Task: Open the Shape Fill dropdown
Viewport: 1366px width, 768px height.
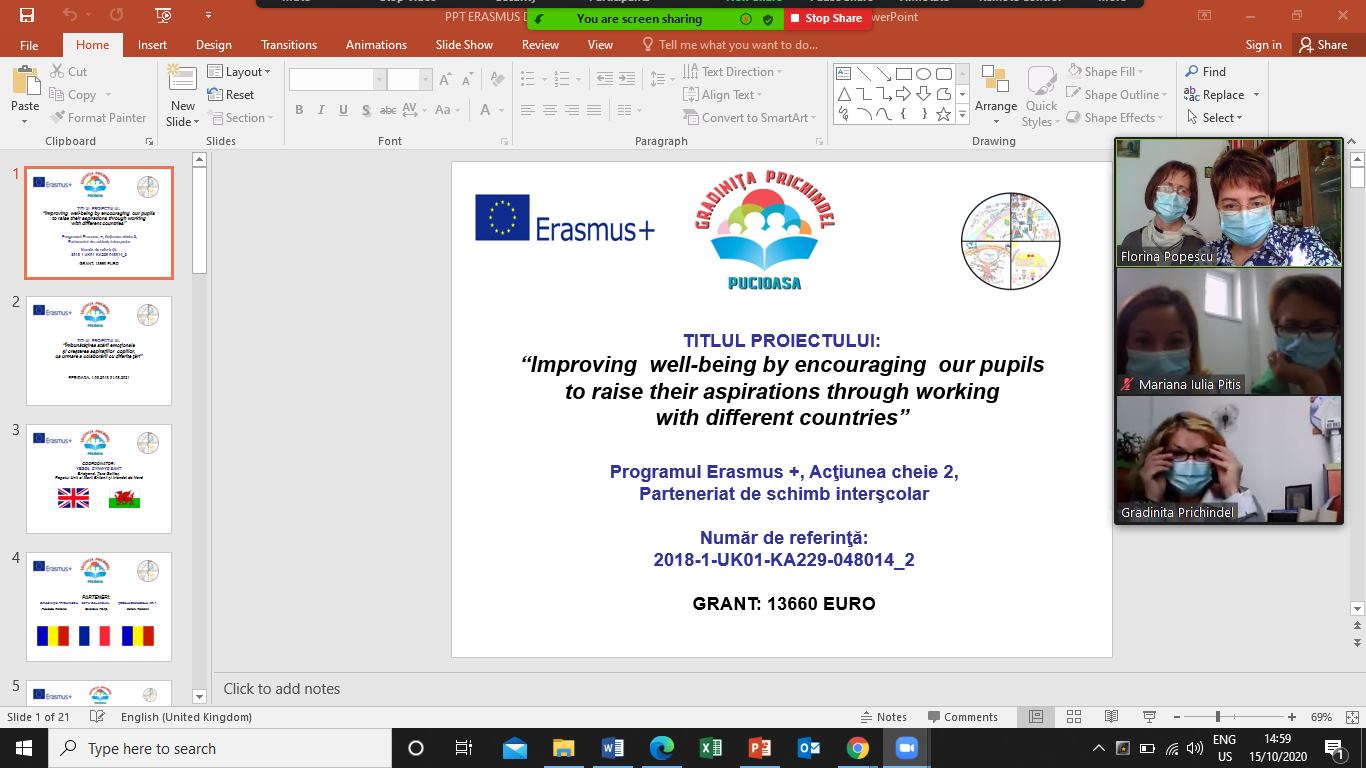Action: (x=1106, y=72)
